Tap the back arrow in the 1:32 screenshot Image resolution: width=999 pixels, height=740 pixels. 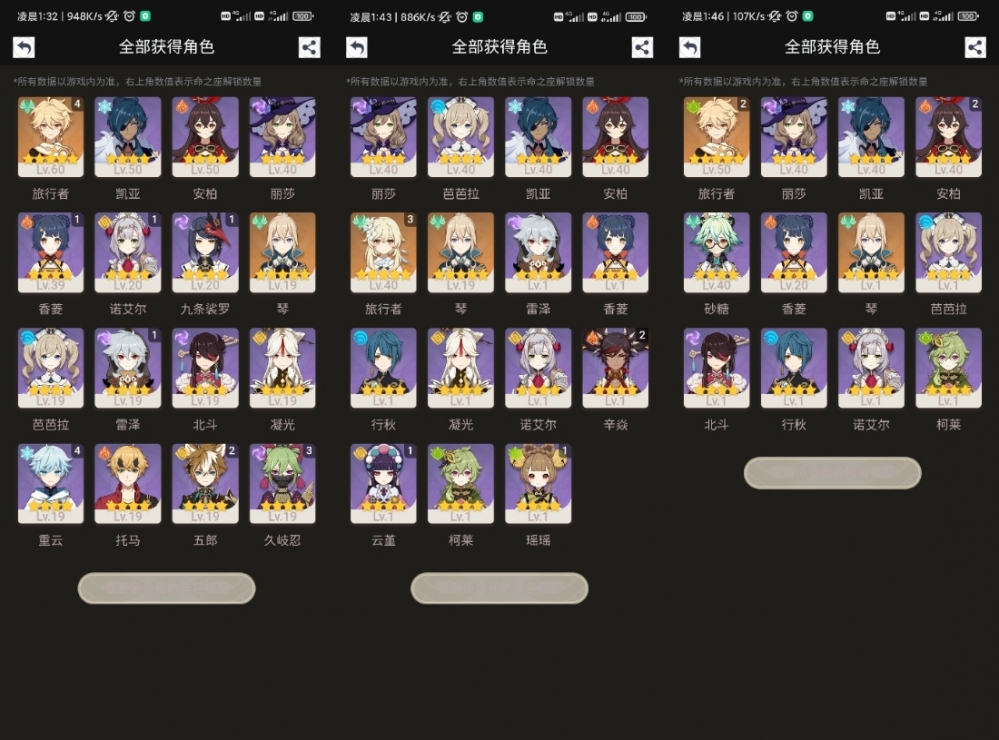coord(24,47)
